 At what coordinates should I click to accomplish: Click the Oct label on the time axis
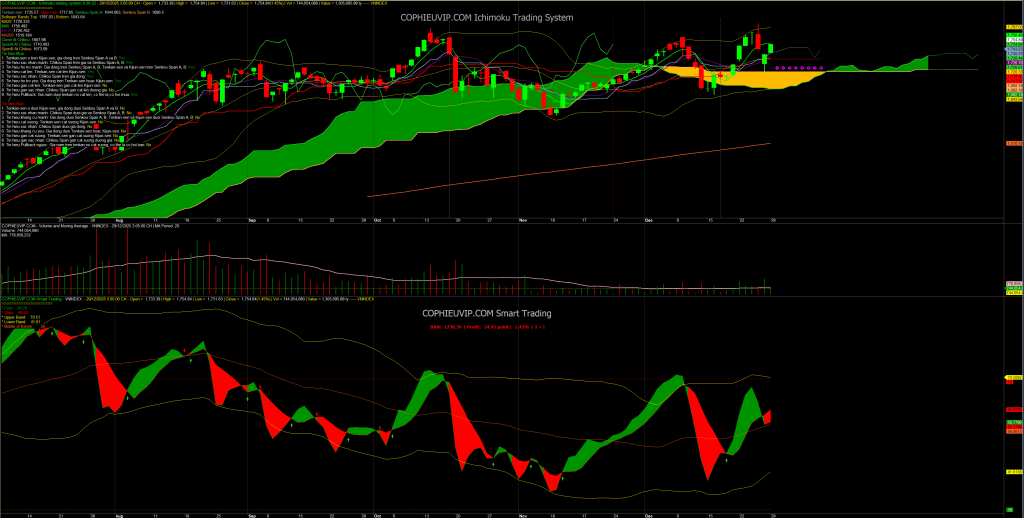coord(377,218)
